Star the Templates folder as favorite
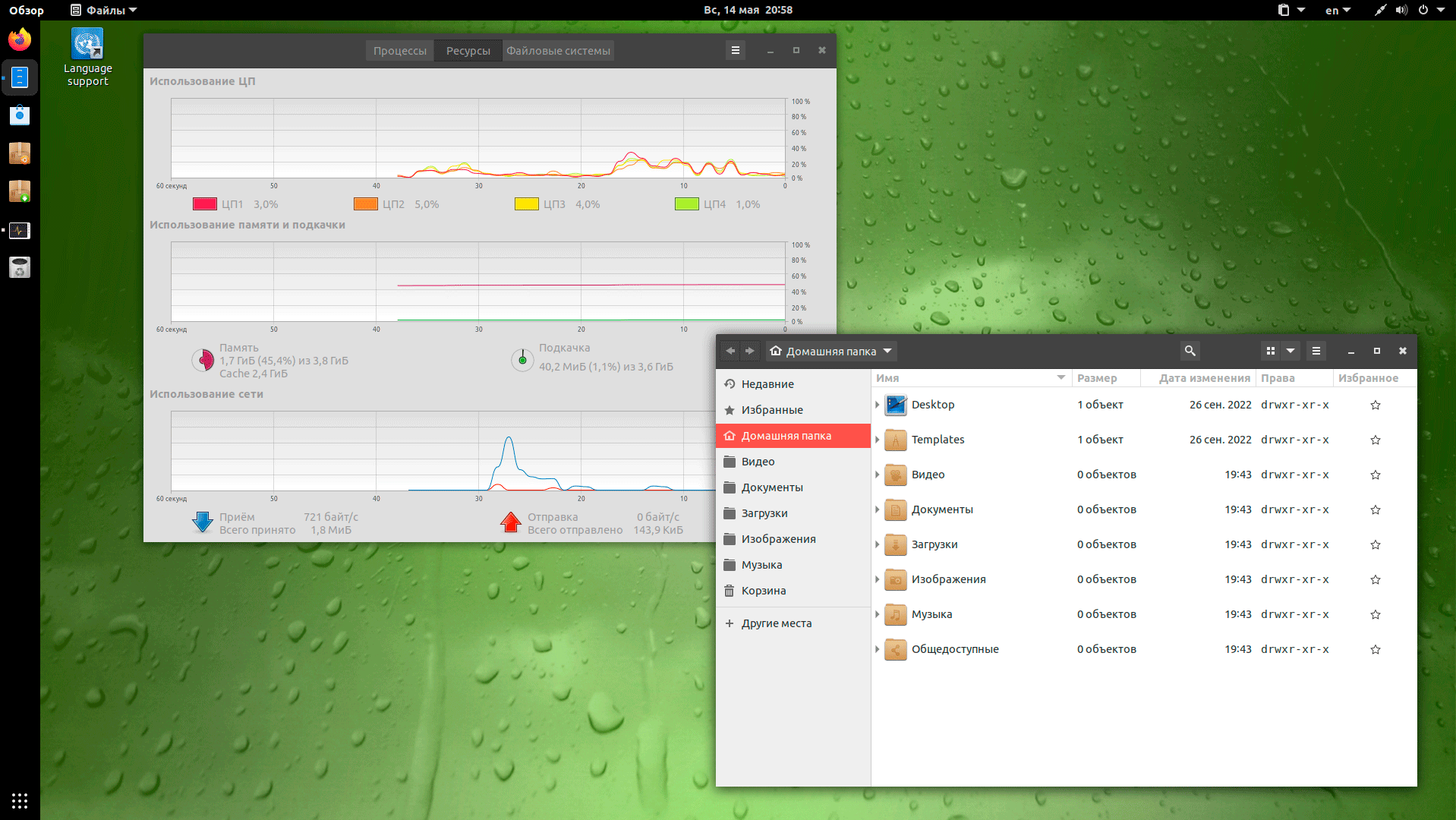 [x=1375, y=440]
